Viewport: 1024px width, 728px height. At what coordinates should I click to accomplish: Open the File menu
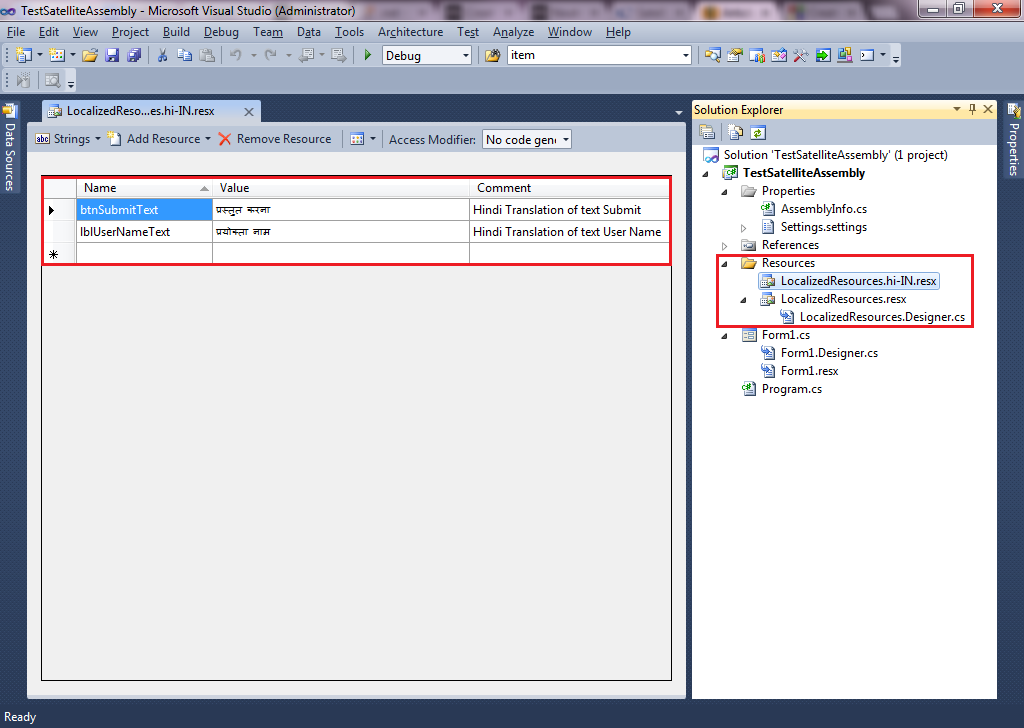click(16, 32)
